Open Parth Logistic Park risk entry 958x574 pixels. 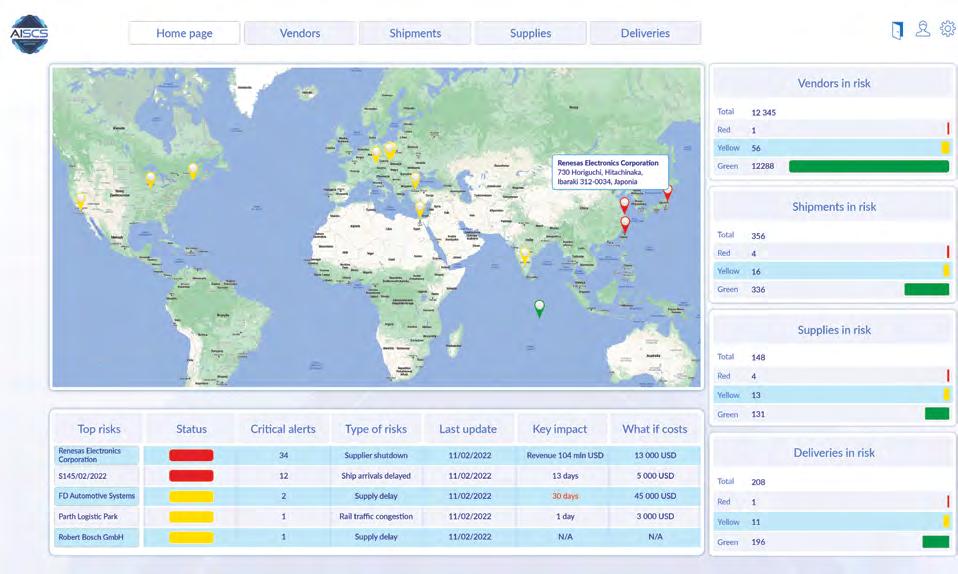point(97,517)
